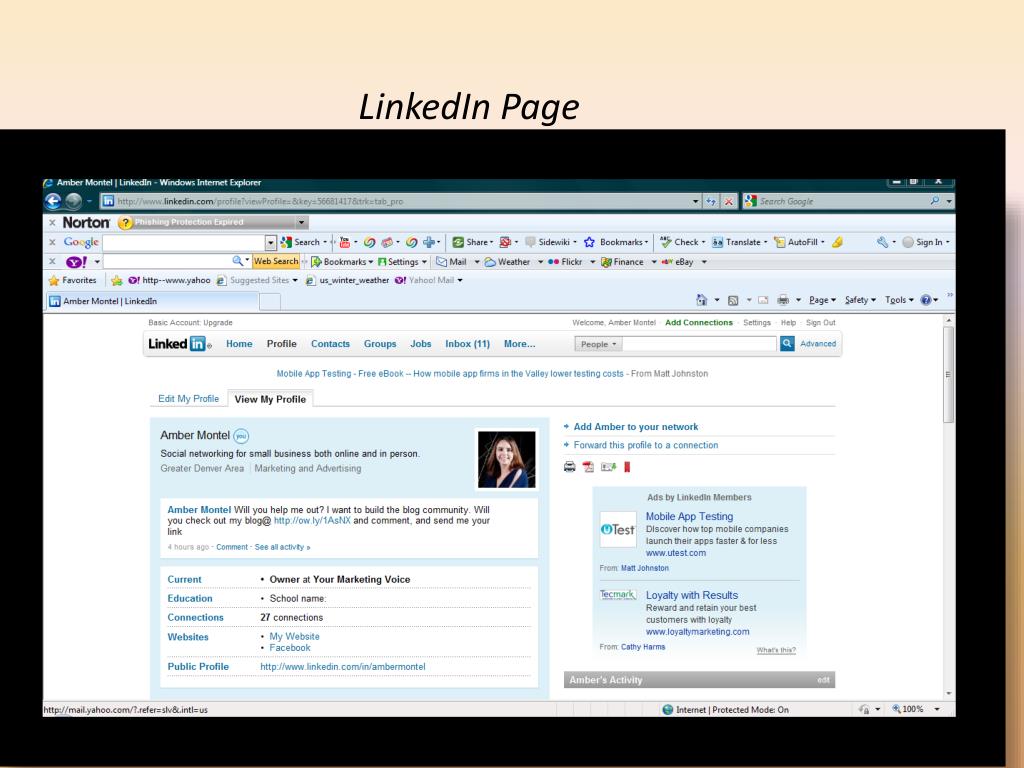The image size is (1024, 768).
Task: Open the zoom level 100% dropdown in status bar
Action: pos(937,709)
